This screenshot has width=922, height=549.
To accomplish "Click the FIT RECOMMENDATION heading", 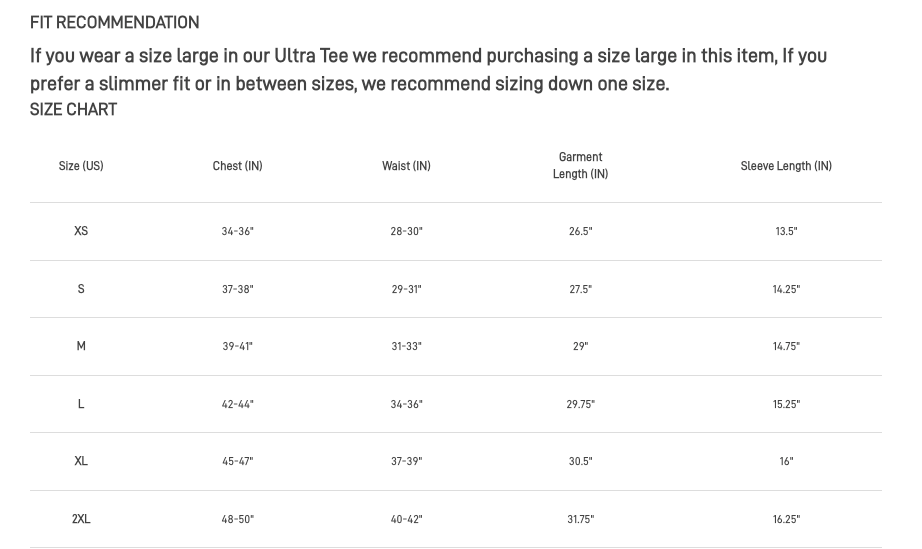I will point(114,22).
